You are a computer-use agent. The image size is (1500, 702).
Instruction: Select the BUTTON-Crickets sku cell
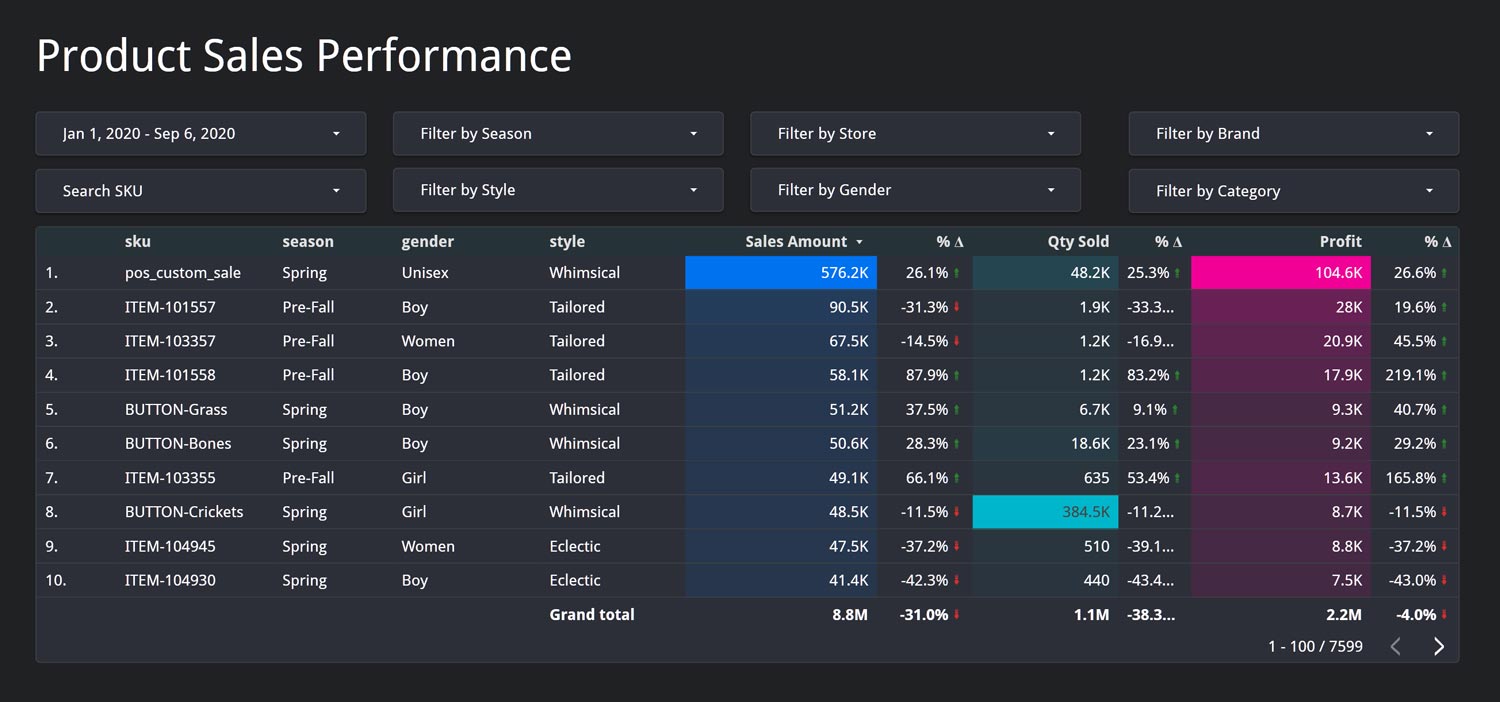pyautogui.click(x=184, y=512)
